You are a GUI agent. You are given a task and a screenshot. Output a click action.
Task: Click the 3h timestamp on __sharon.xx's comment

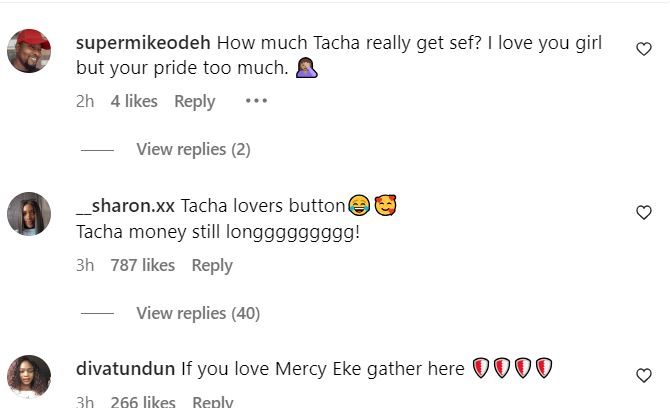coord(85,265)
